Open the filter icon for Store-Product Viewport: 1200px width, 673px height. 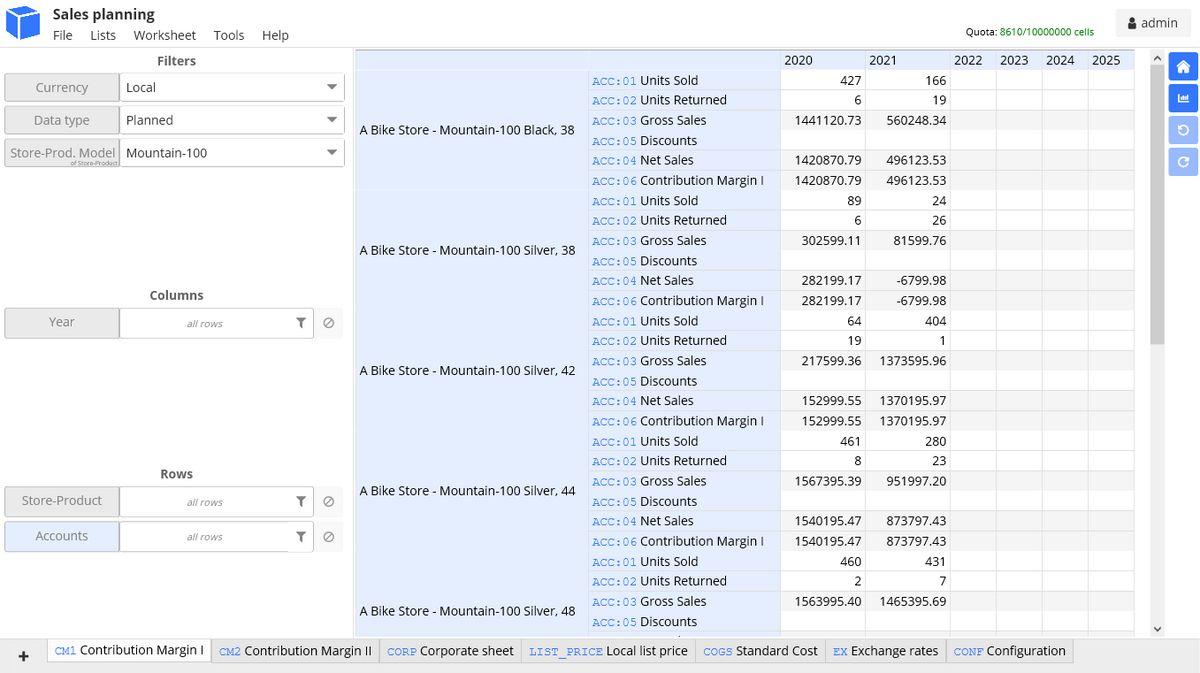(x=301, y=502)
